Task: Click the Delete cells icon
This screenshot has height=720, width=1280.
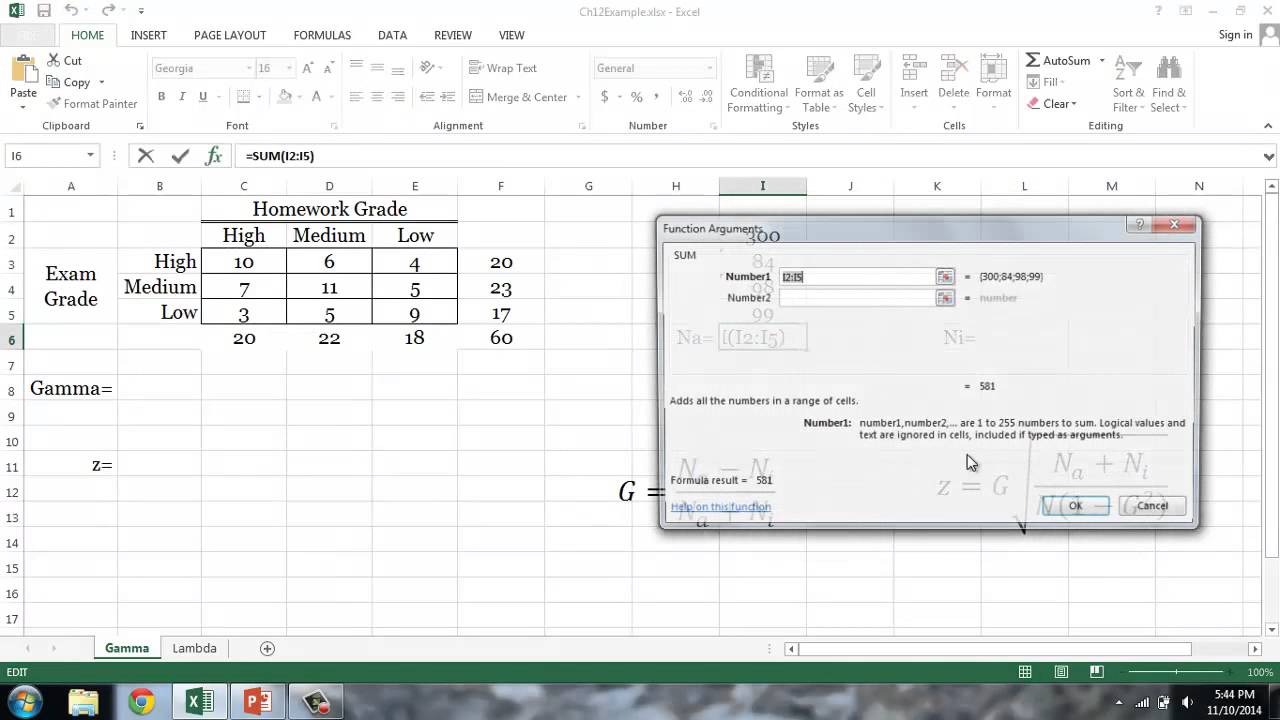Action: tap(953, 70)
